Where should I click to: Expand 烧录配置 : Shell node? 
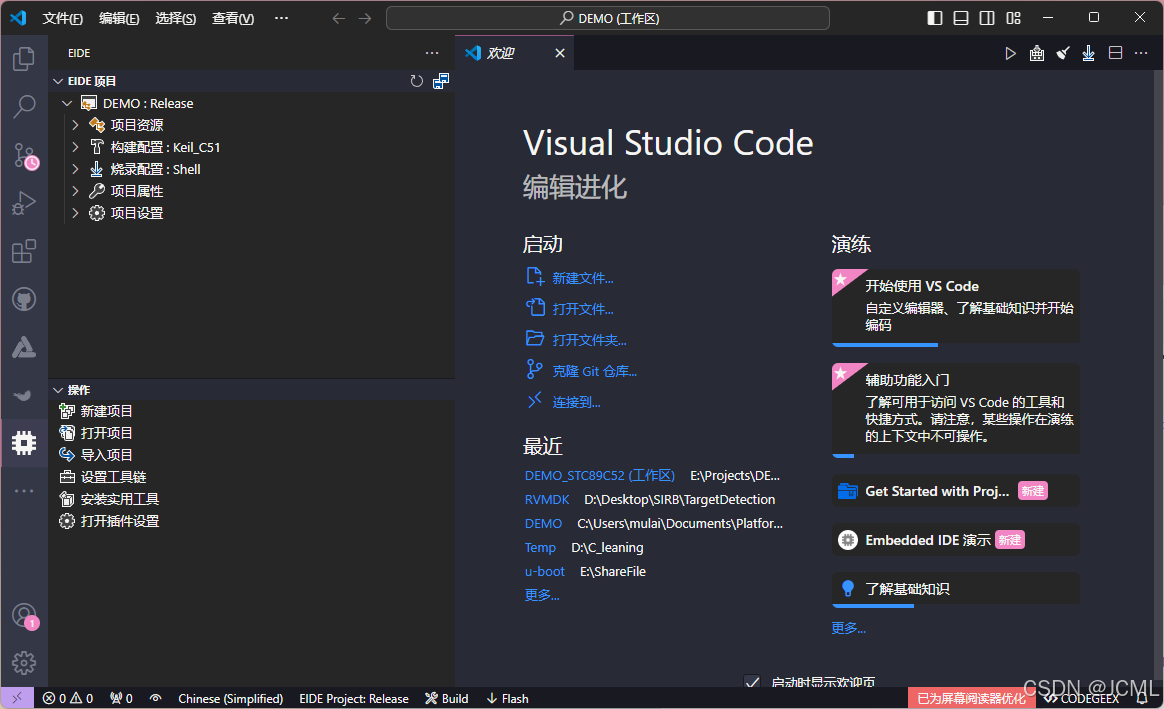[75, 169]
